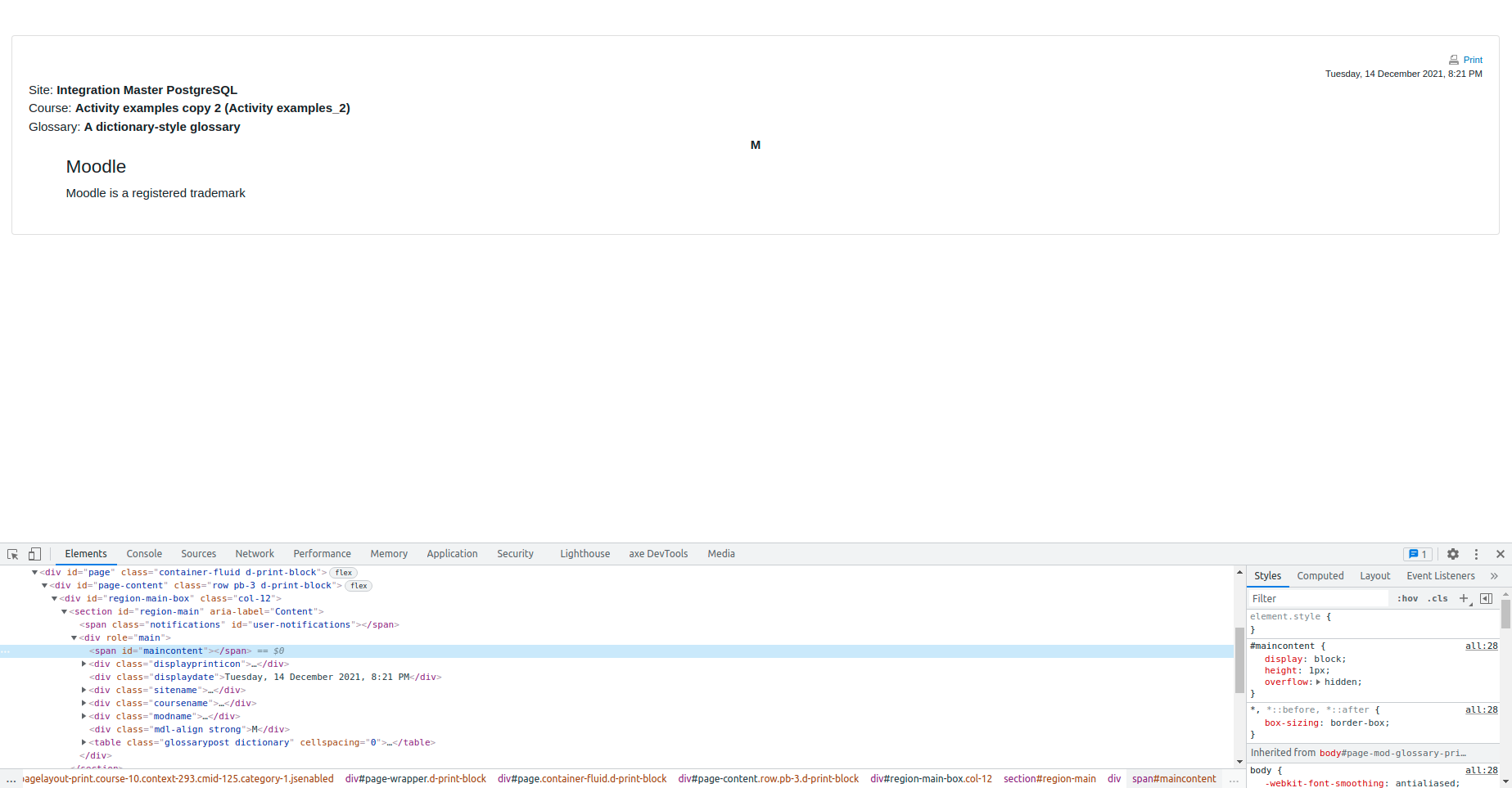Collapse the div#page node
1512x788 pixels.
point(34,573)
